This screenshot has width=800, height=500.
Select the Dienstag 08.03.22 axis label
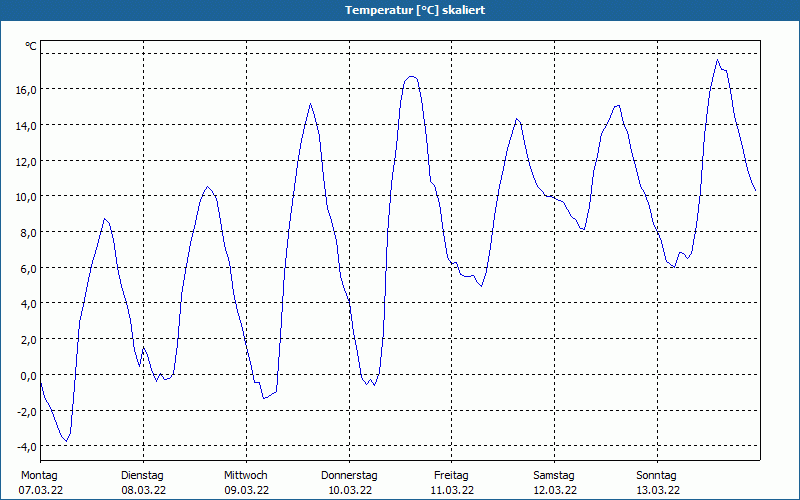click(143, 482)
